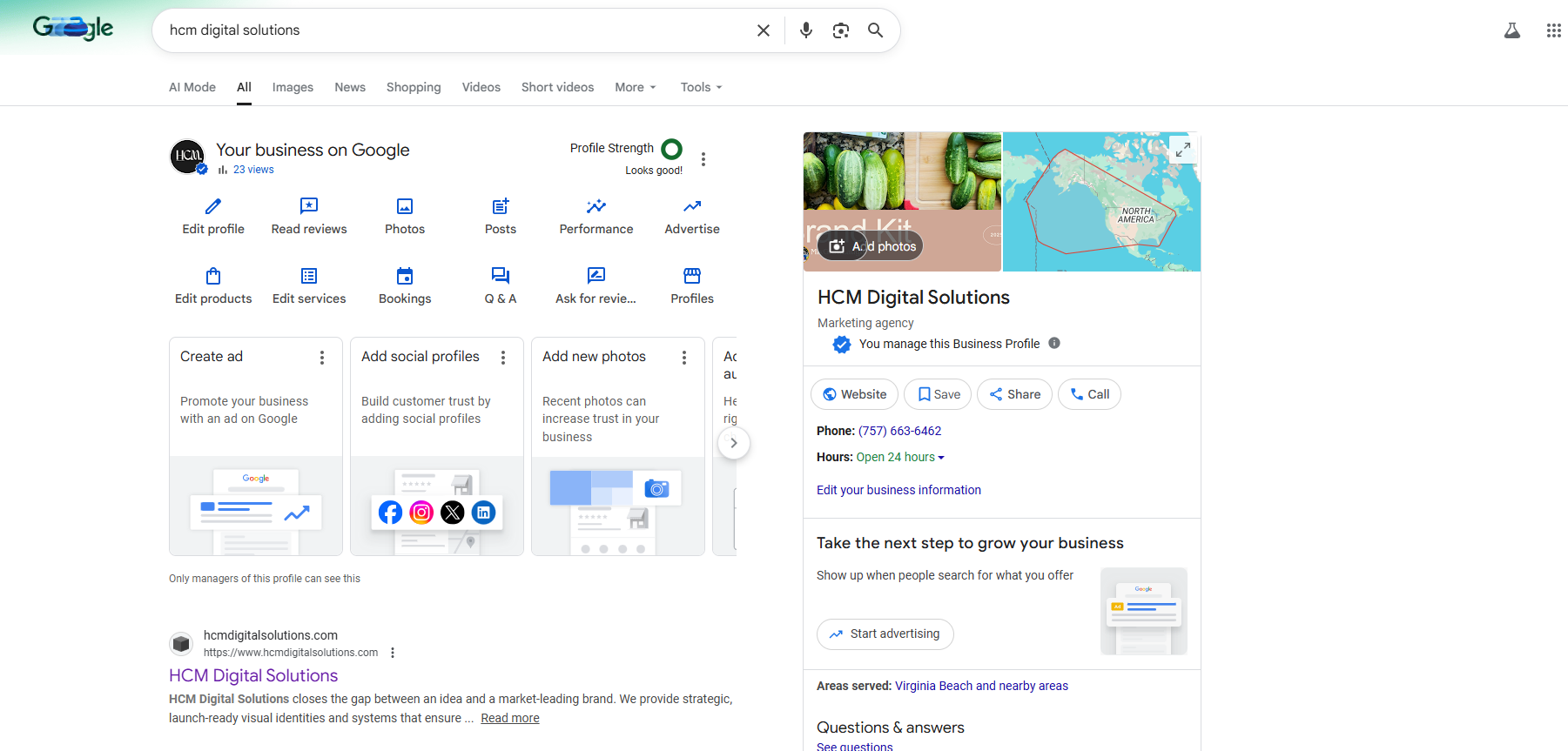The height and width of the screenshot is (751, 1568).
Task: Open business profile three-dot menu
Action: pos(703,159)
